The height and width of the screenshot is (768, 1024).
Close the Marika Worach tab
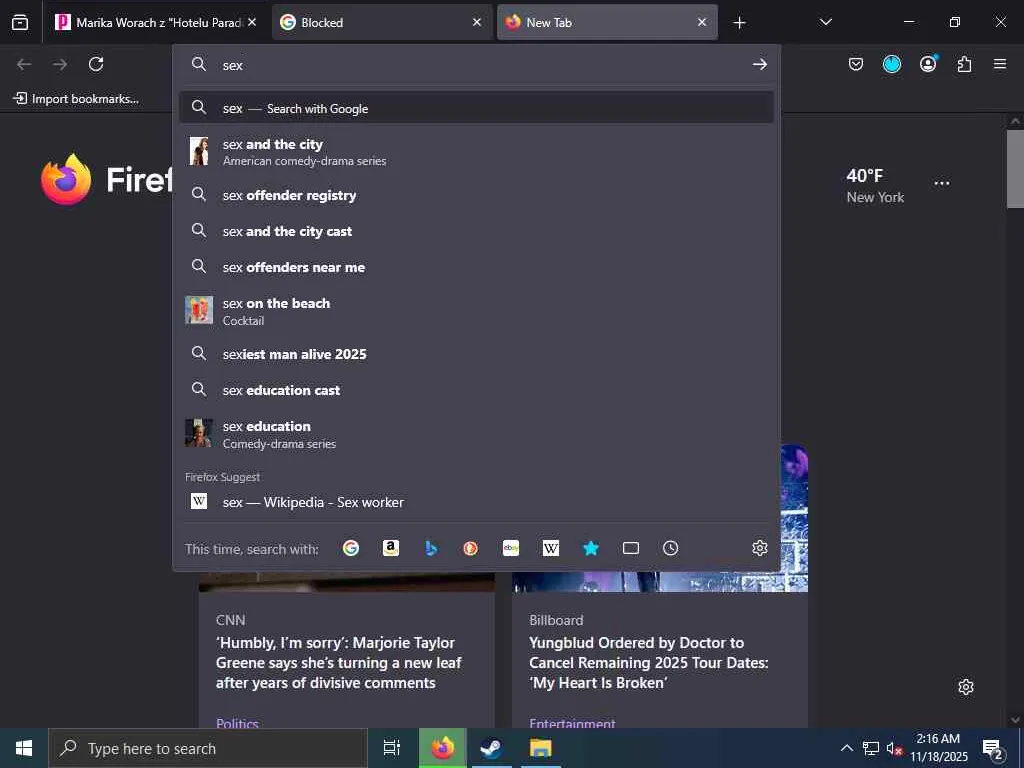tap(252, 22)
